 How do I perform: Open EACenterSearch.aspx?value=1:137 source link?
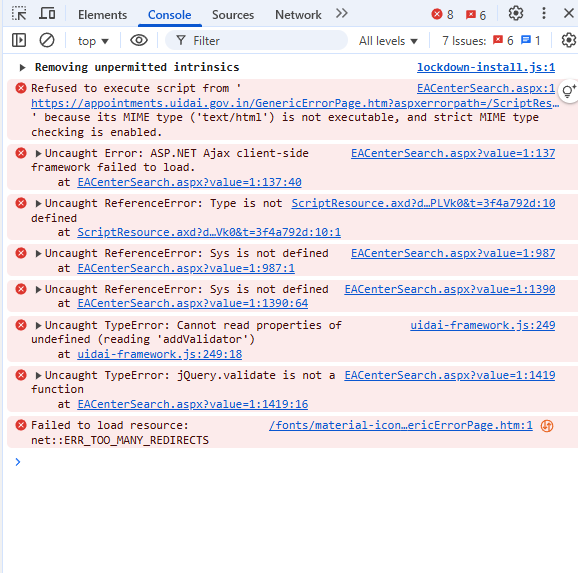click(453, 153)
